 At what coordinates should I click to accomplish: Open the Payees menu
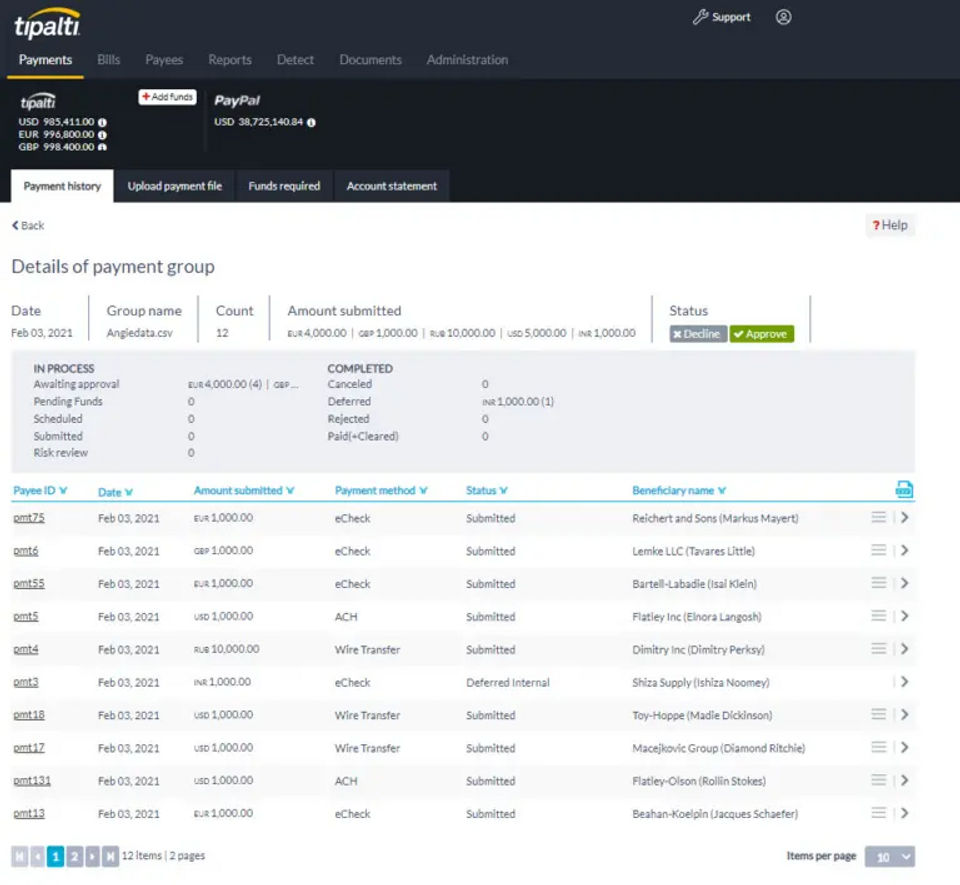pos(164,60)
